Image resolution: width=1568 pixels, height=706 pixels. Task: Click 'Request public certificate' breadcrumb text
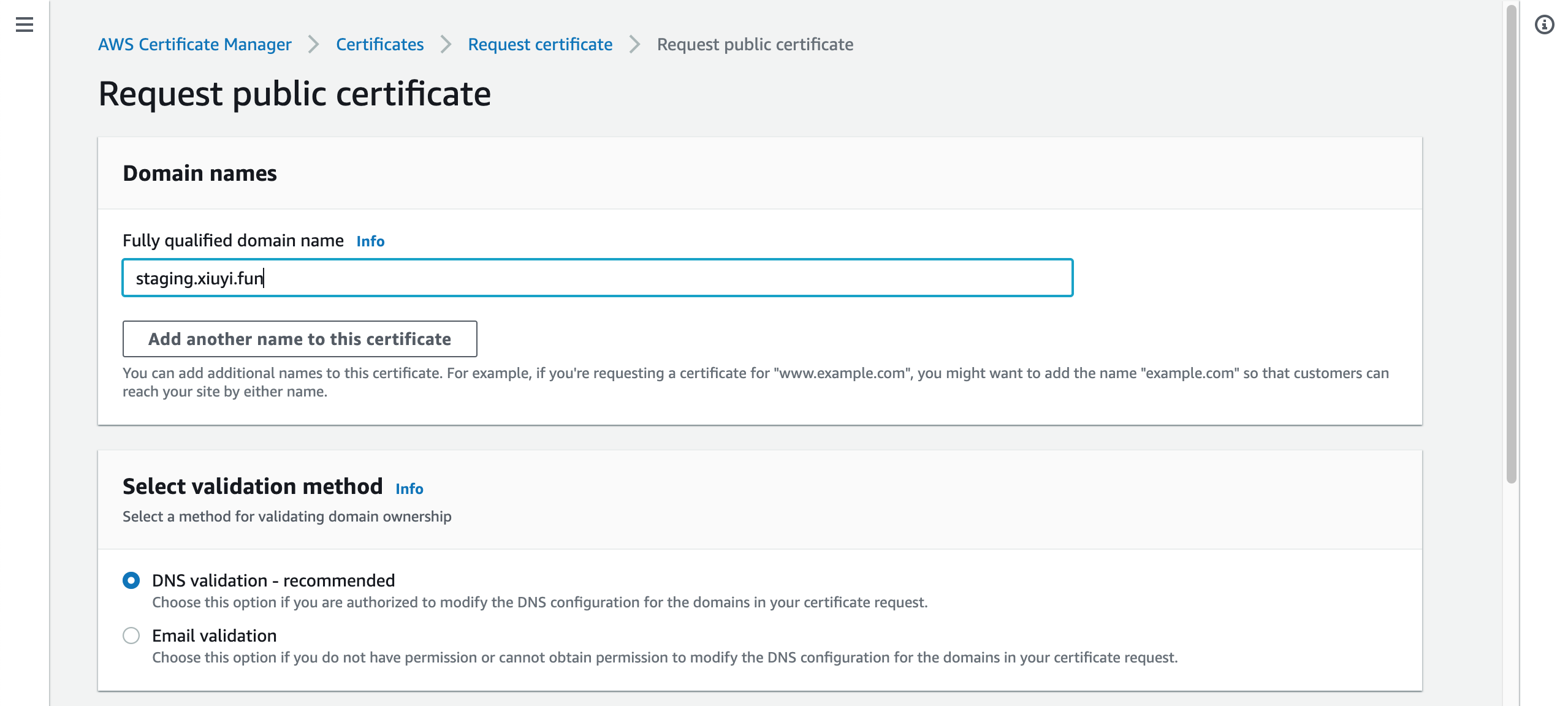click(755, 44)
